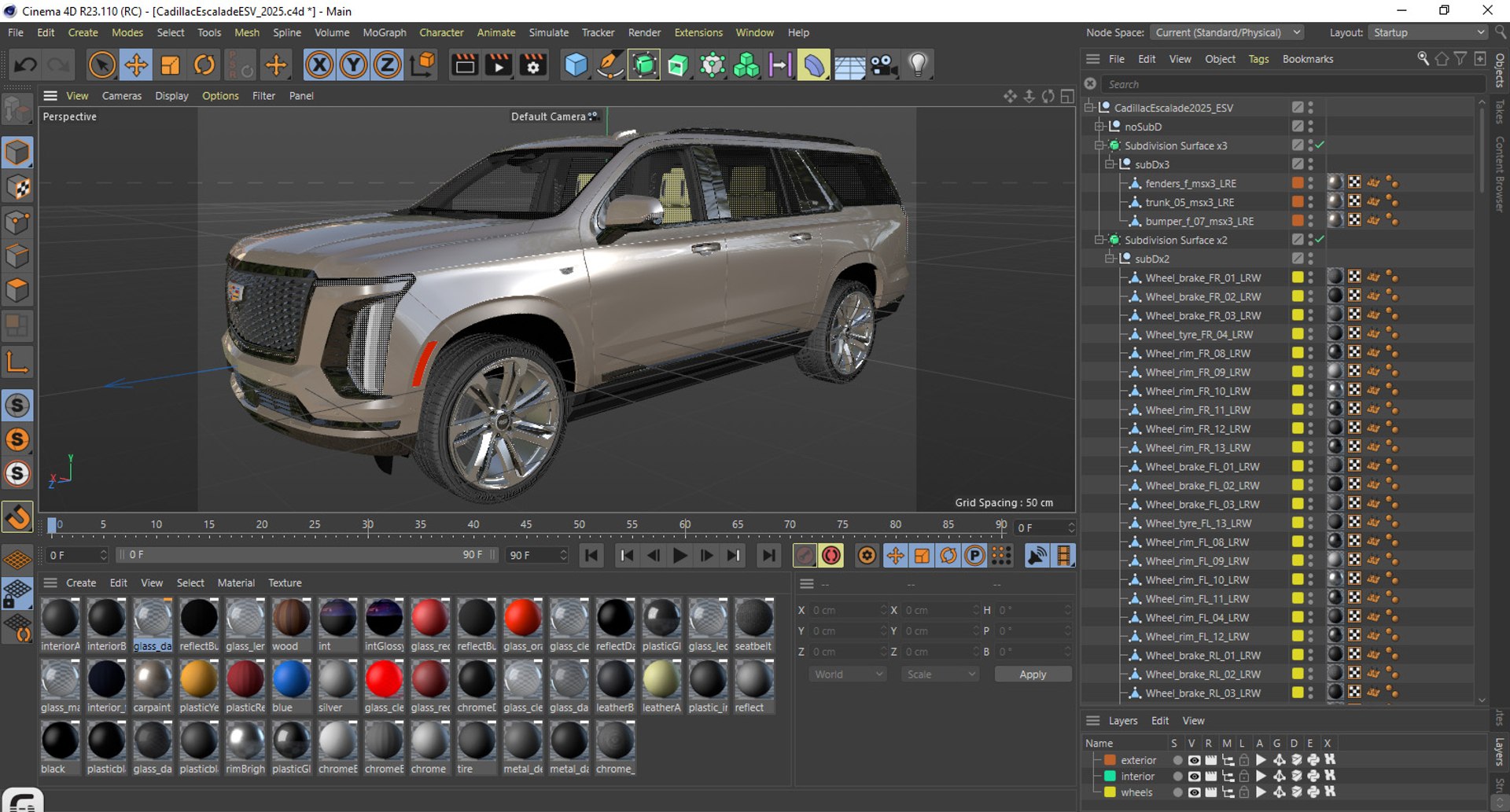Click Apply in coordinates panel
This screenshot has width=1510, height=812.
(x=1033, y=674)
